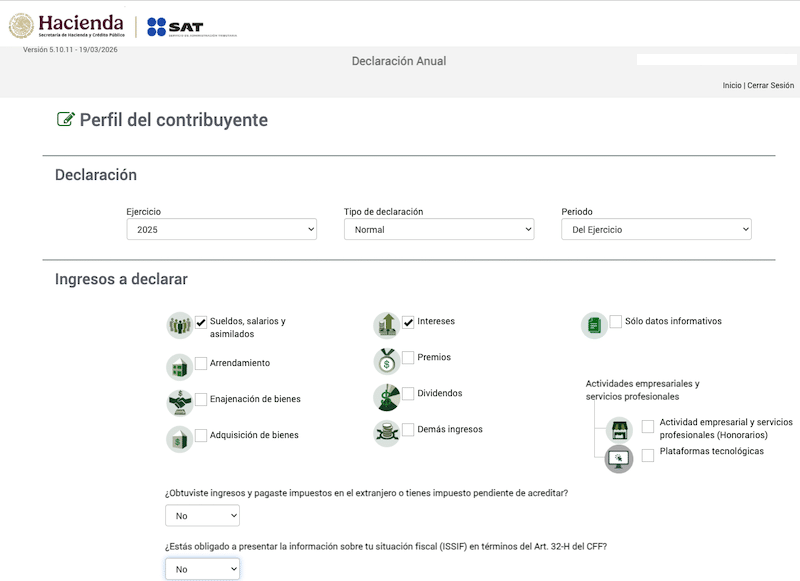Screen dimensions: 800x581
Task: Click the Premios money bag icon
Action: point(386,360)
